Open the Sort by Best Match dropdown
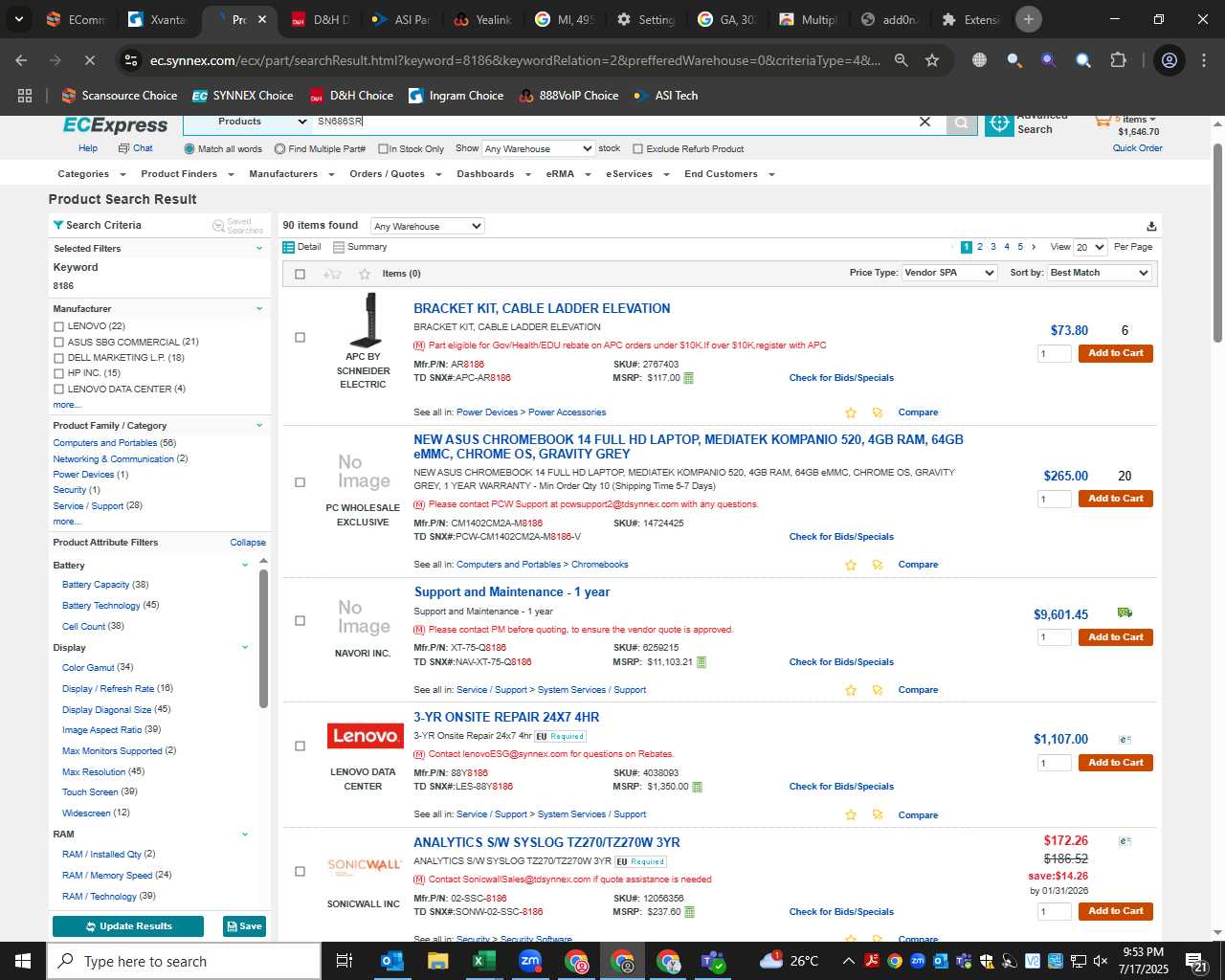Viewport: 1225px width, 980px height. [x=1099, y=273]
